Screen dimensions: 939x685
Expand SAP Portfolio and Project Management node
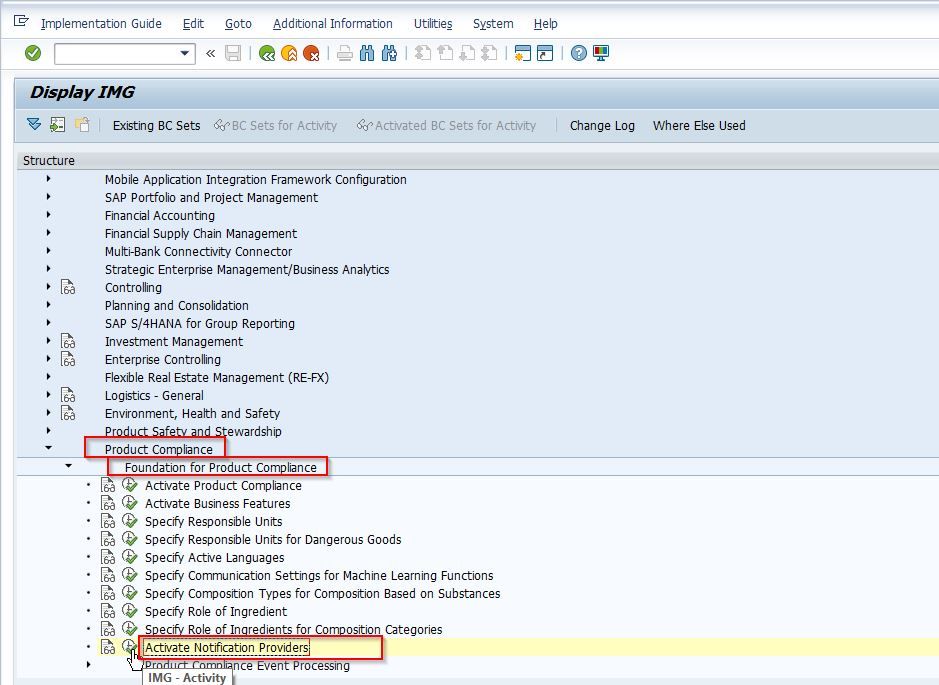49,196
